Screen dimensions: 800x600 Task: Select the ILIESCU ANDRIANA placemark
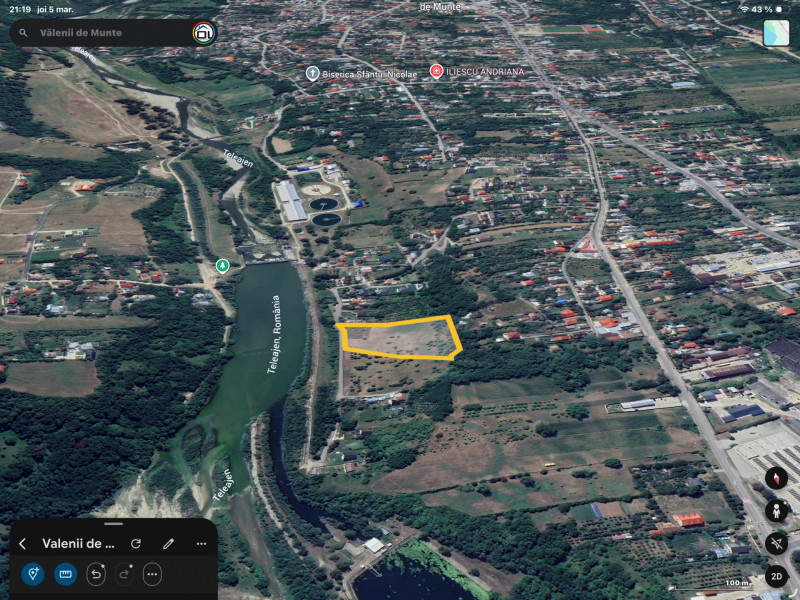437,71
